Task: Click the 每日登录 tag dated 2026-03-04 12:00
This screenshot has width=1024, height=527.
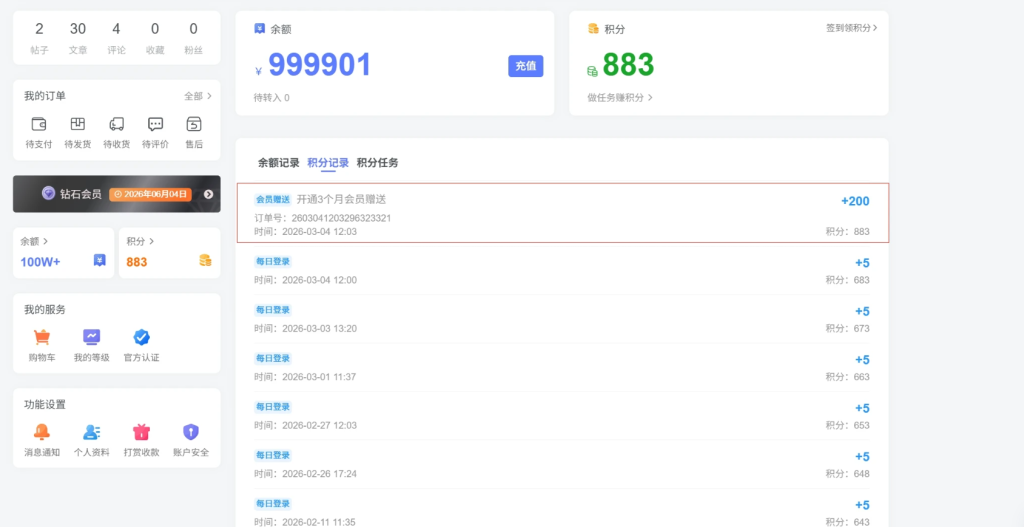Action: [272, 261]
